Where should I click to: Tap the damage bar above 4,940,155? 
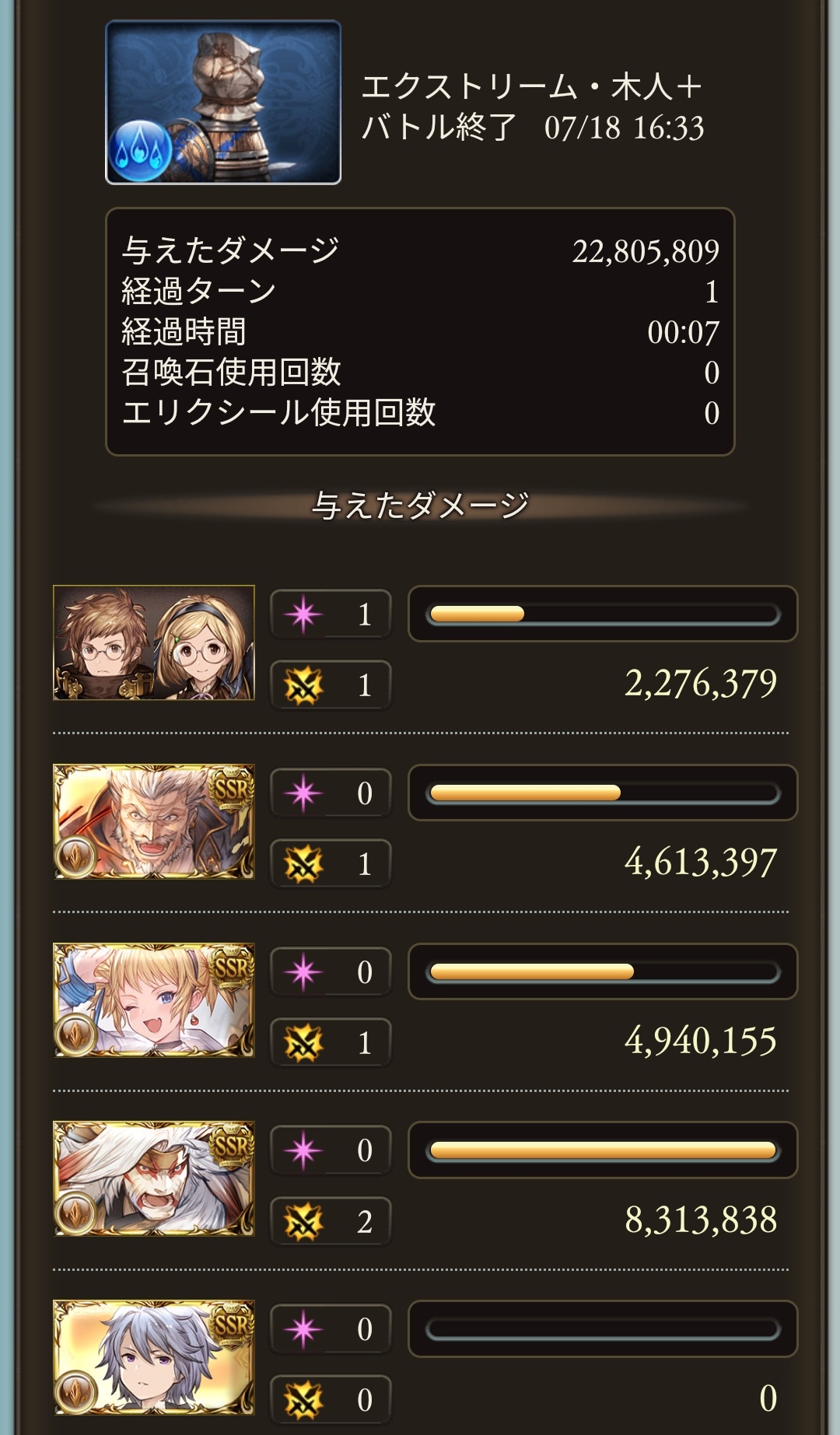pos(603,971)
